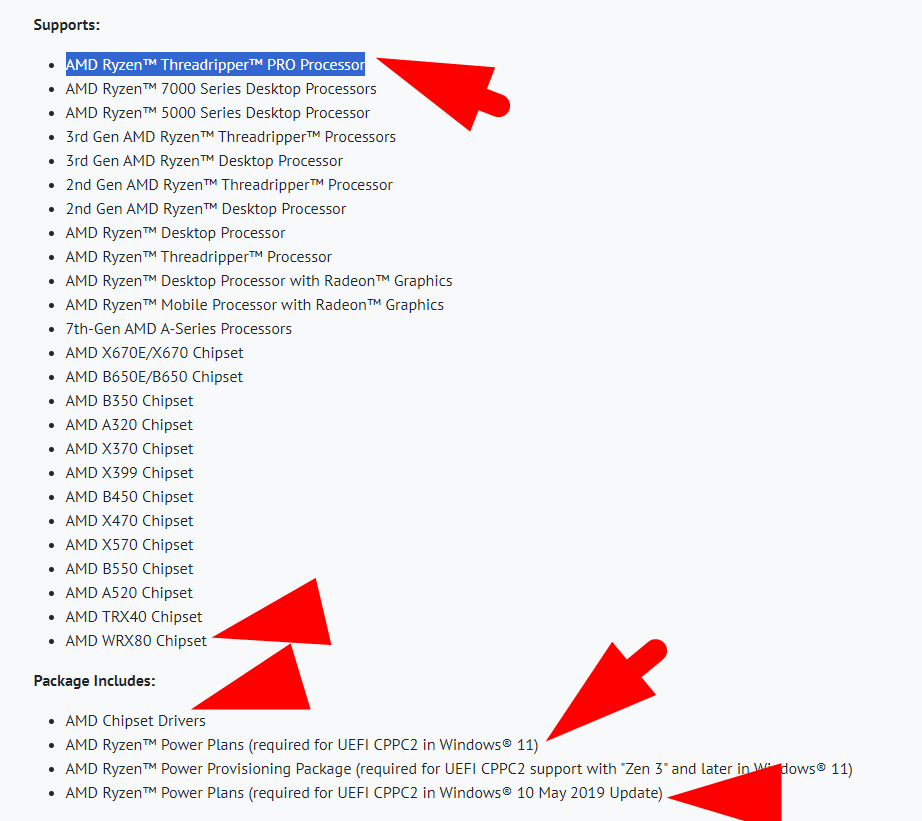Click '3rd Gen AMD Ryzen™ Desktop Processor'

point(204,161)
